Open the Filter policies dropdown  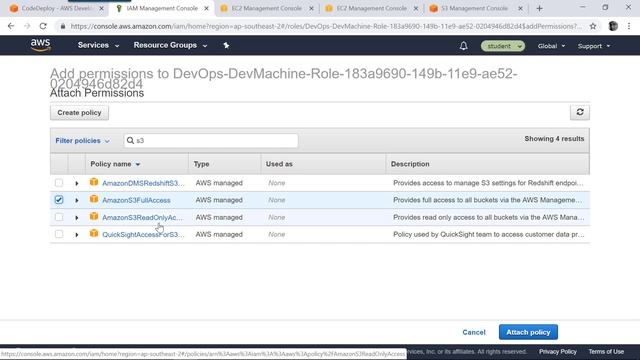[82, 141]
